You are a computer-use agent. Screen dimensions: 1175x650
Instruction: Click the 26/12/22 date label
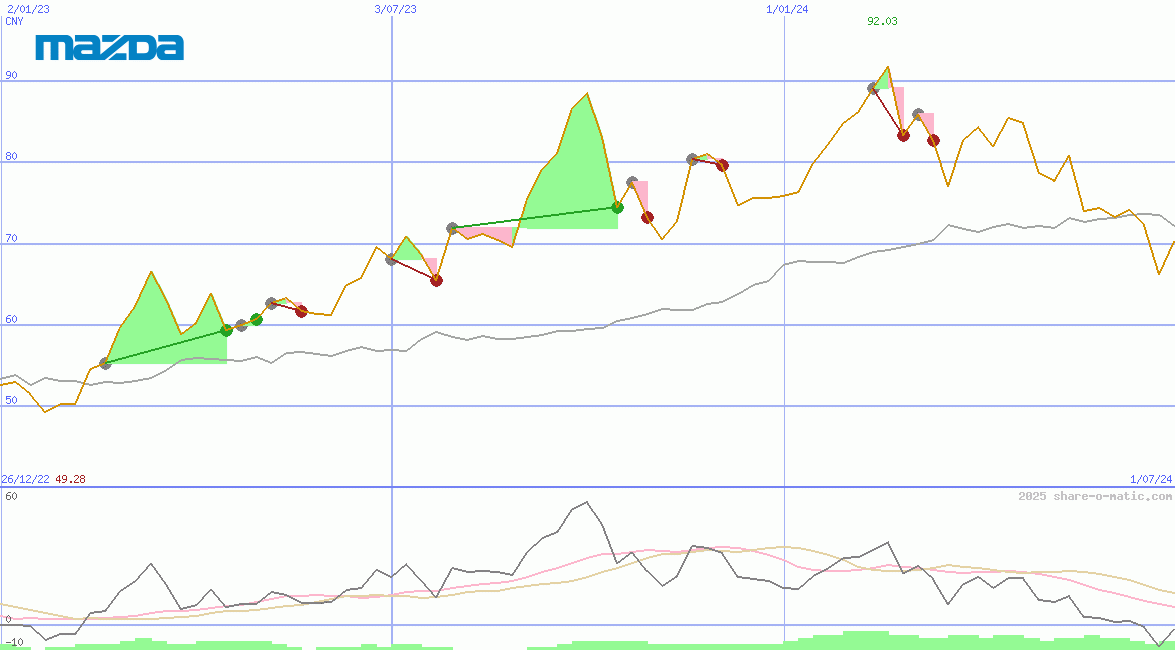(x=25, y=479)
